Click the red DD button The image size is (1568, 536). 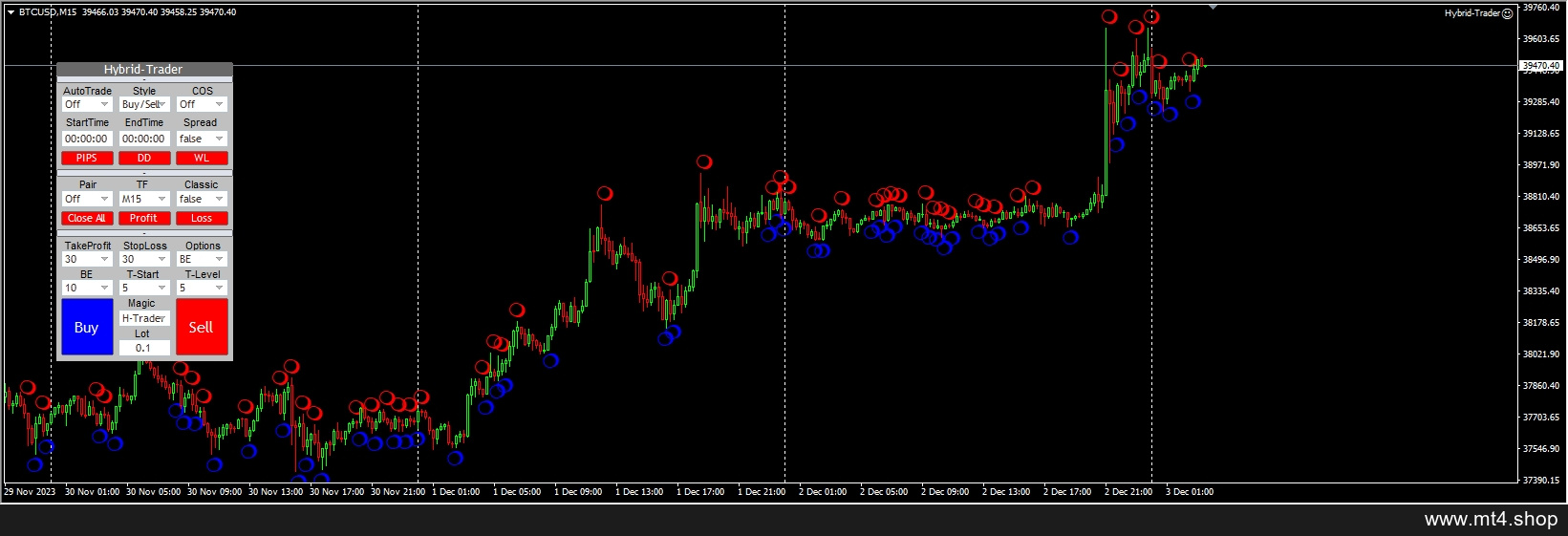[x=144, y=158]
